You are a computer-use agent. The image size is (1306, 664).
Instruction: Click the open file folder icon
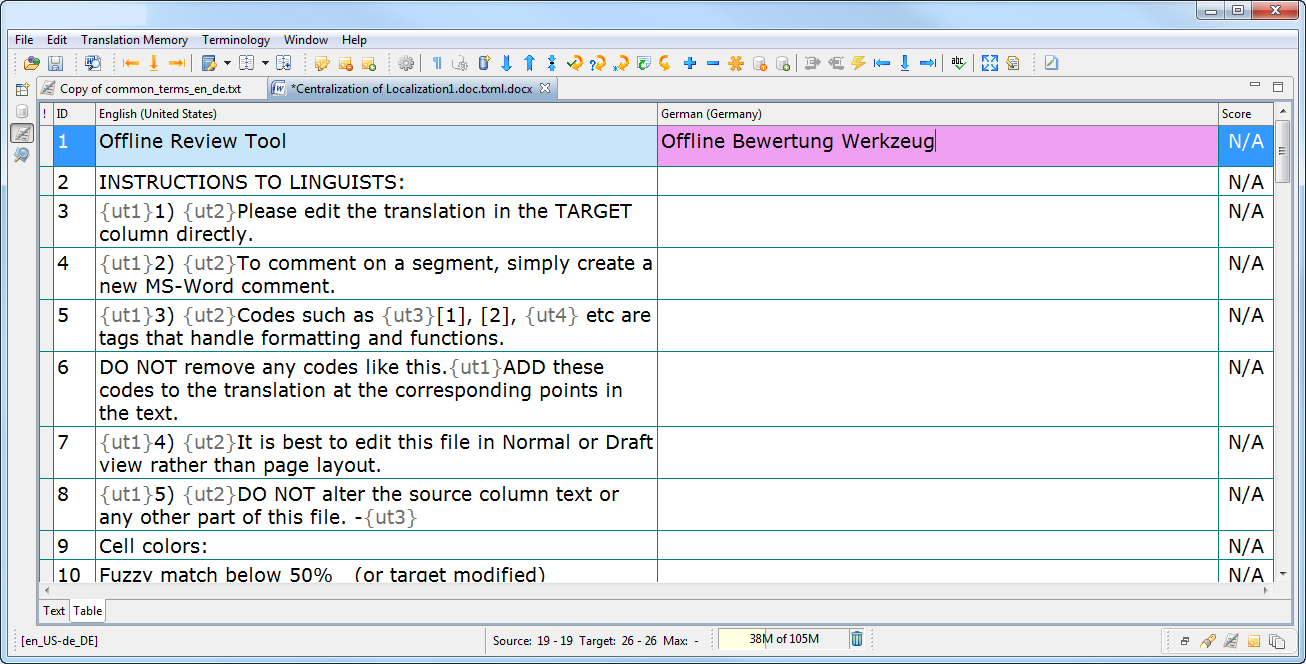click(x=32, y=63)
